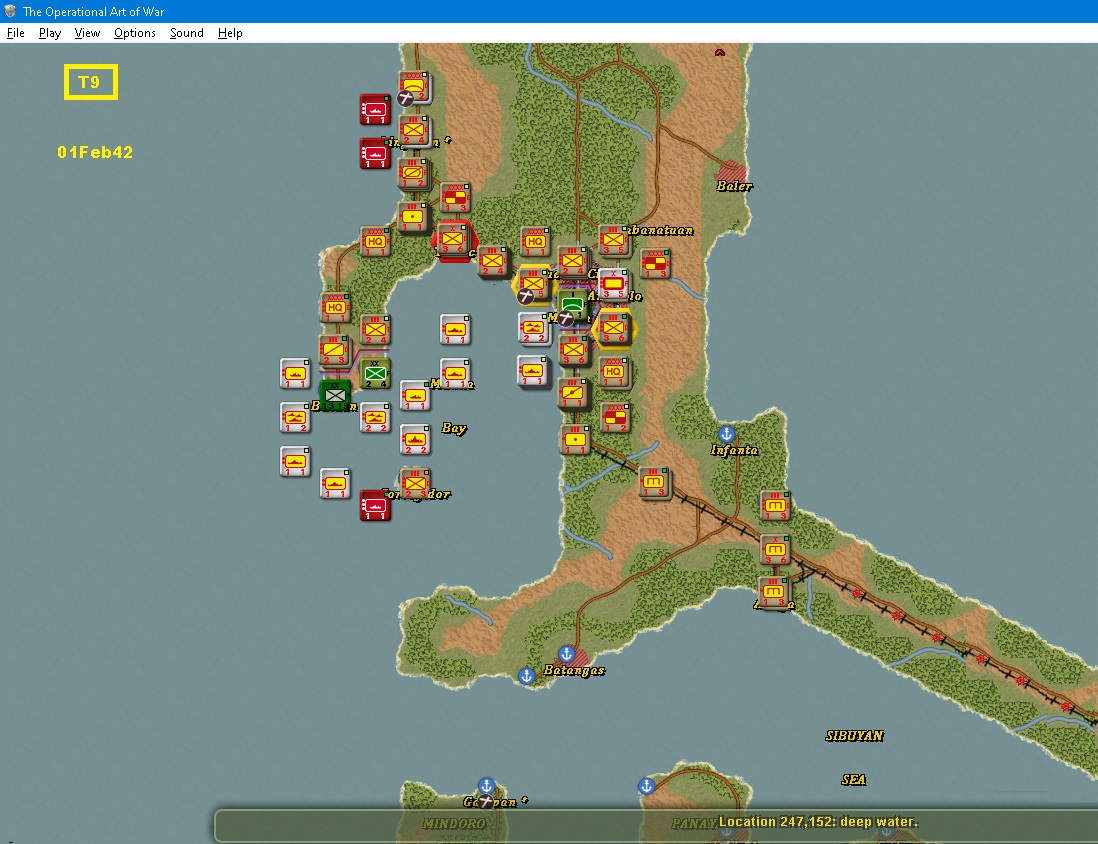The width and height of the screenshot is (1098, 844).
Task: Select the HQ counter nearest Cabanatuan
Action: coord(536,242)
